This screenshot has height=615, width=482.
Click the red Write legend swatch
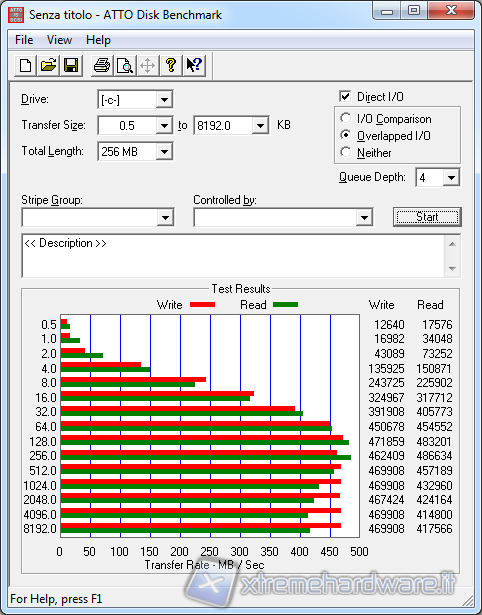[x=202, y=305]
